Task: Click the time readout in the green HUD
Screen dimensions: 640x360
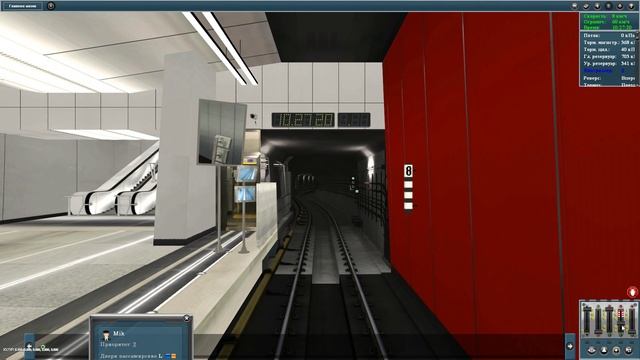Action: (x=607, y=27)
